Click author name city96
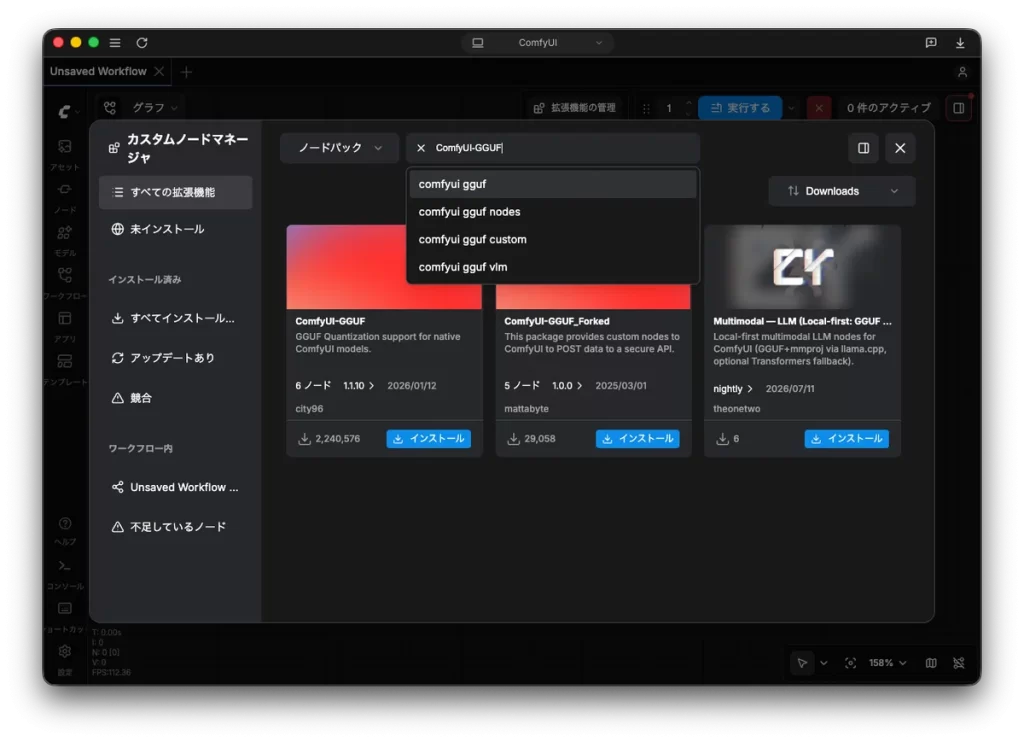The height and width of the screenshot is (742, 1024). point(309,409)
